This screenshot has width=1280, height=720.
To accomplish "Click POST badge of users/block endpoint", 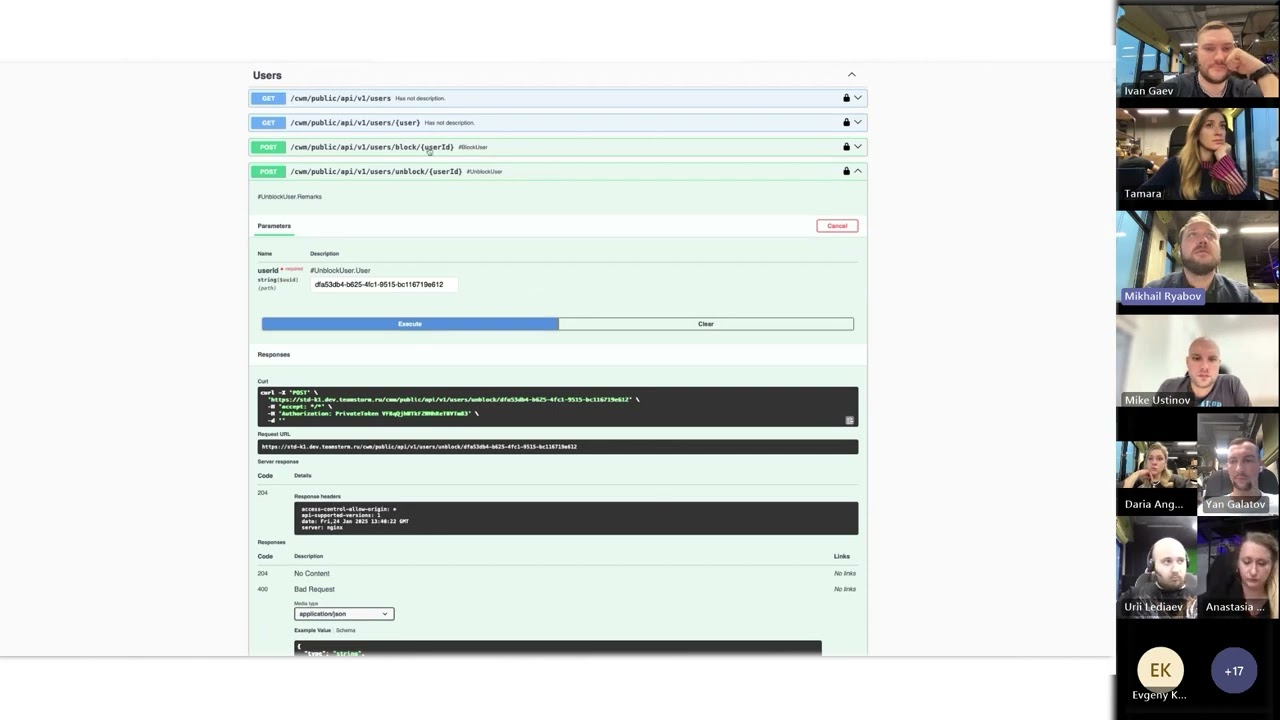I will [268, 147].
